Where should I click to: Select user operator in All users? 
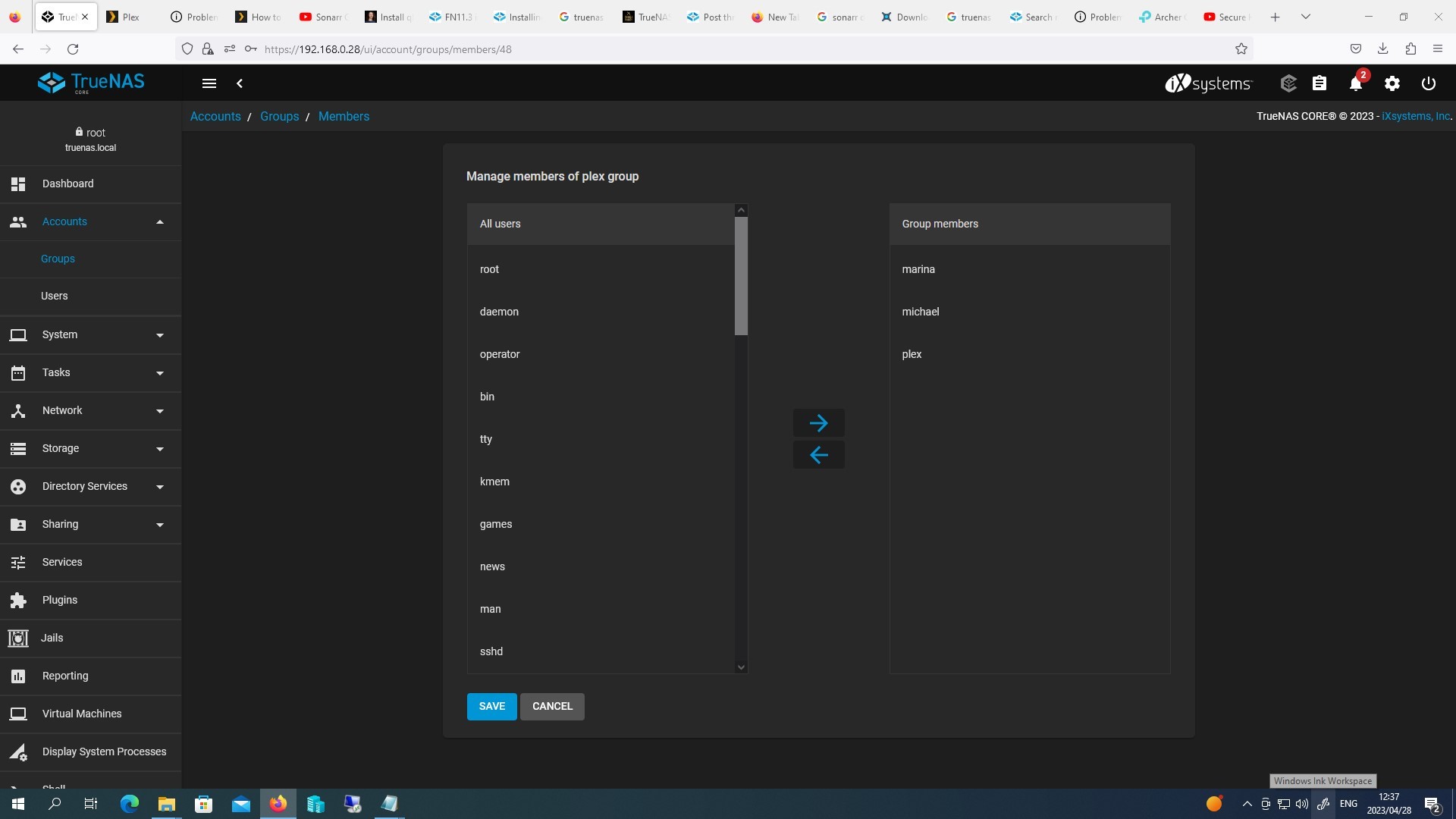pos(601,355)
